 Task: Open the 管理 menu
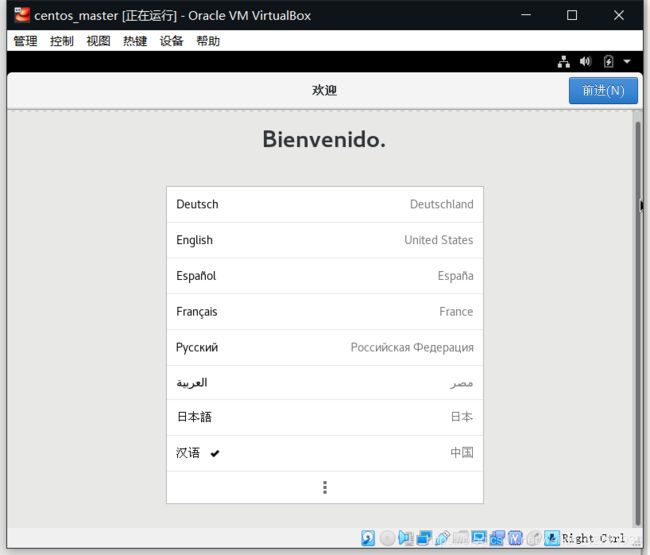(x=25, y=41)
